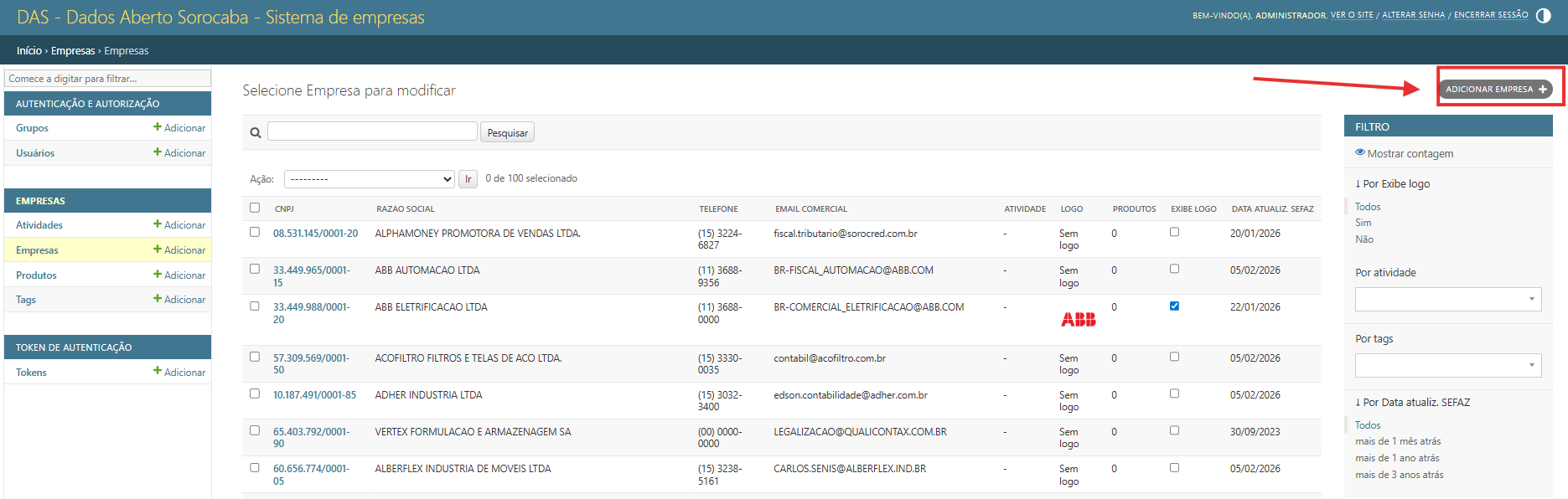The image size is (1568, 499).
Task: Click the search text field next to Pesquisar
Action: coord(372,131)
